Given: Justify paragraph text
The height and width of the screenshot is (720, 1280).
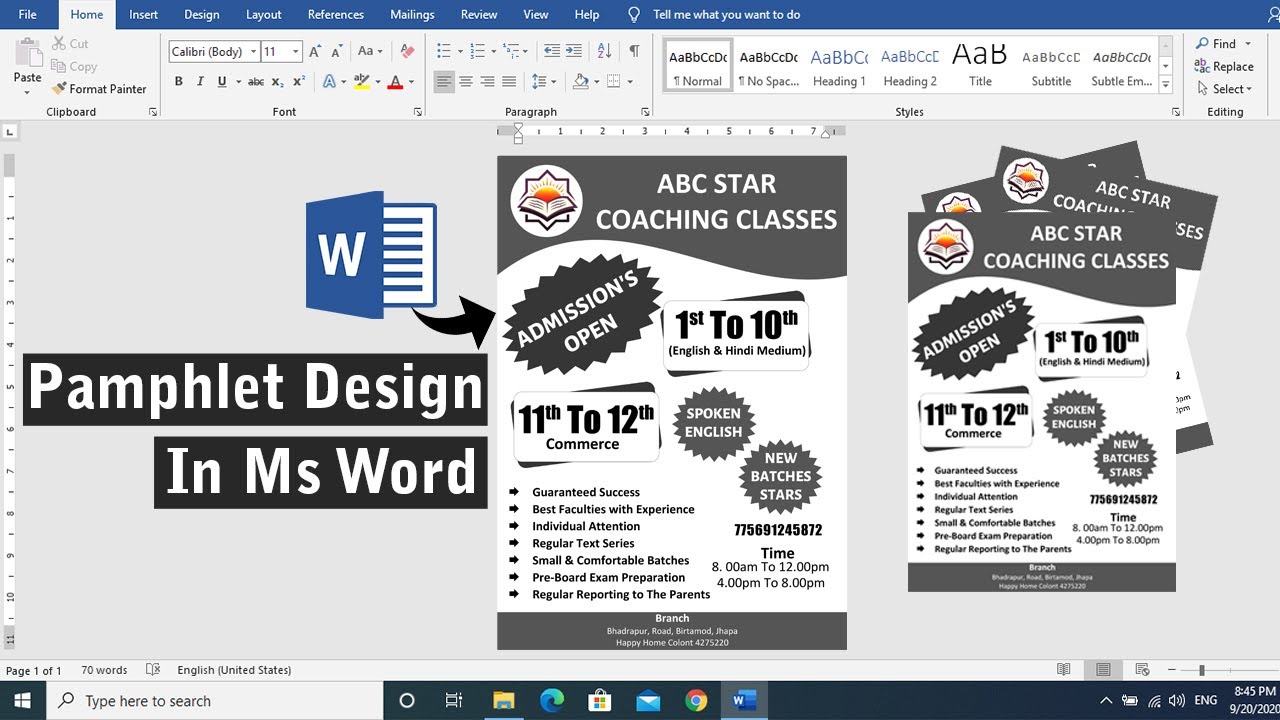Looking at the screenshot, I should click(x=509, y=82).
